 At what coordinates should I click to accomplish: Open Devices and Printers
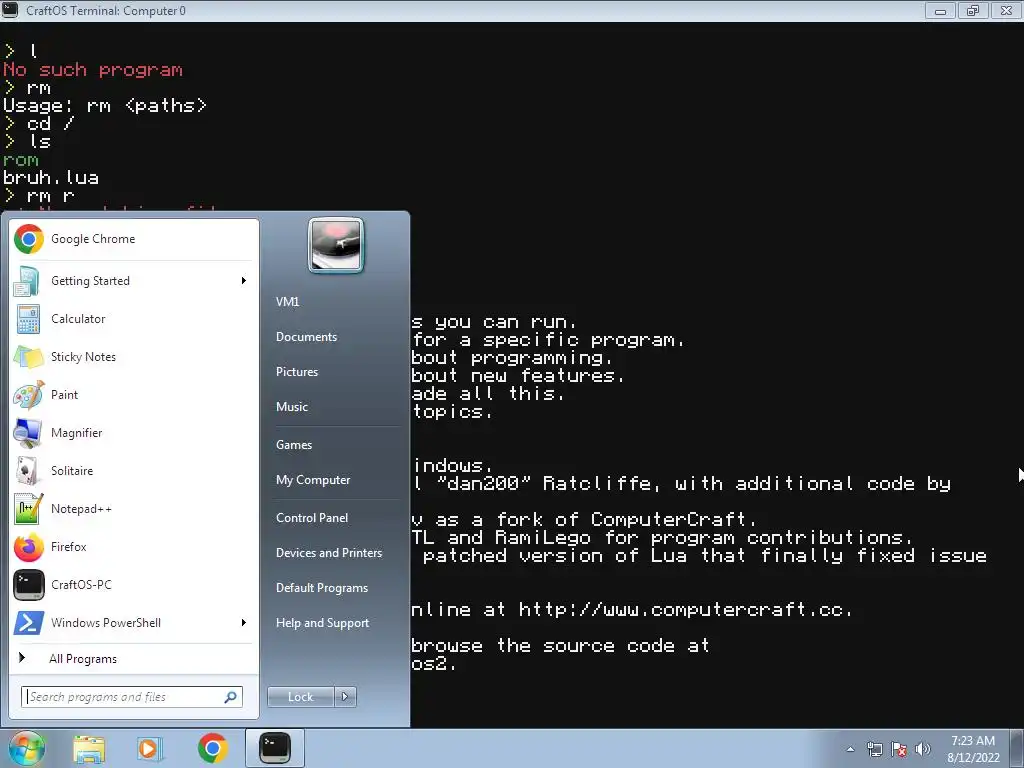click(x=328, y=553)
